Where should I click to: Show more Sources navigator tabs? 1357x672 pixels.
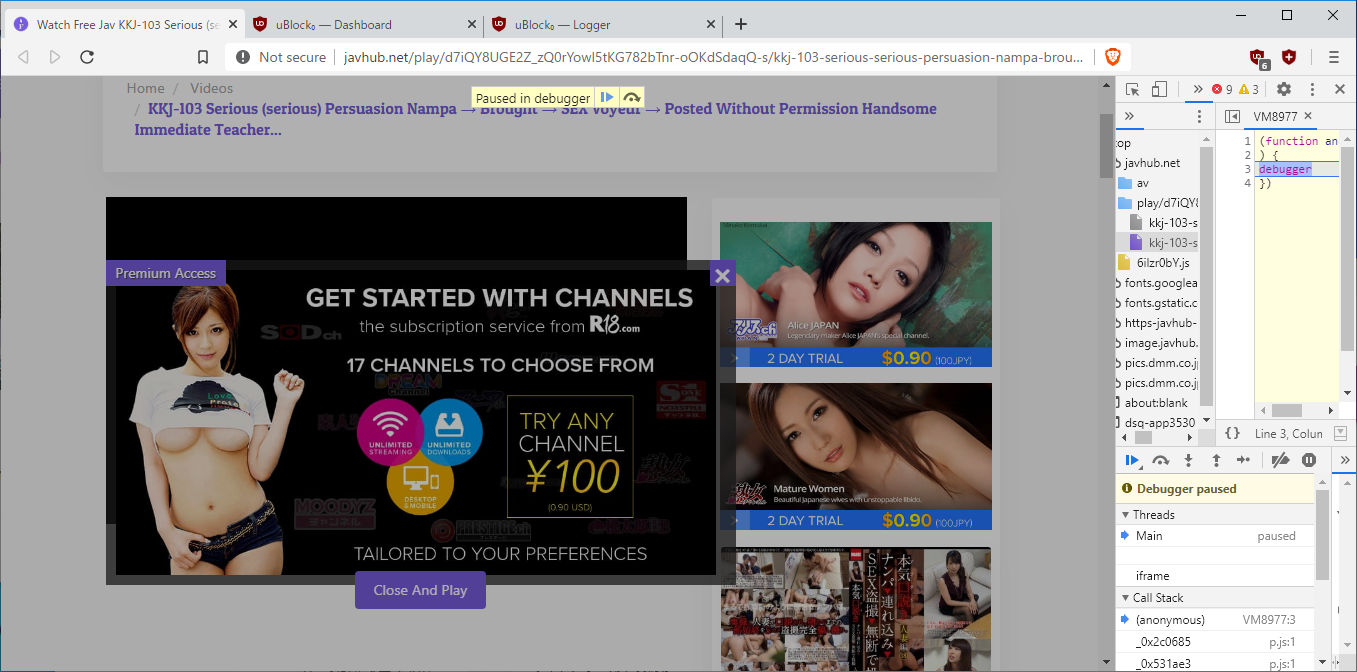pos(1129,116)
